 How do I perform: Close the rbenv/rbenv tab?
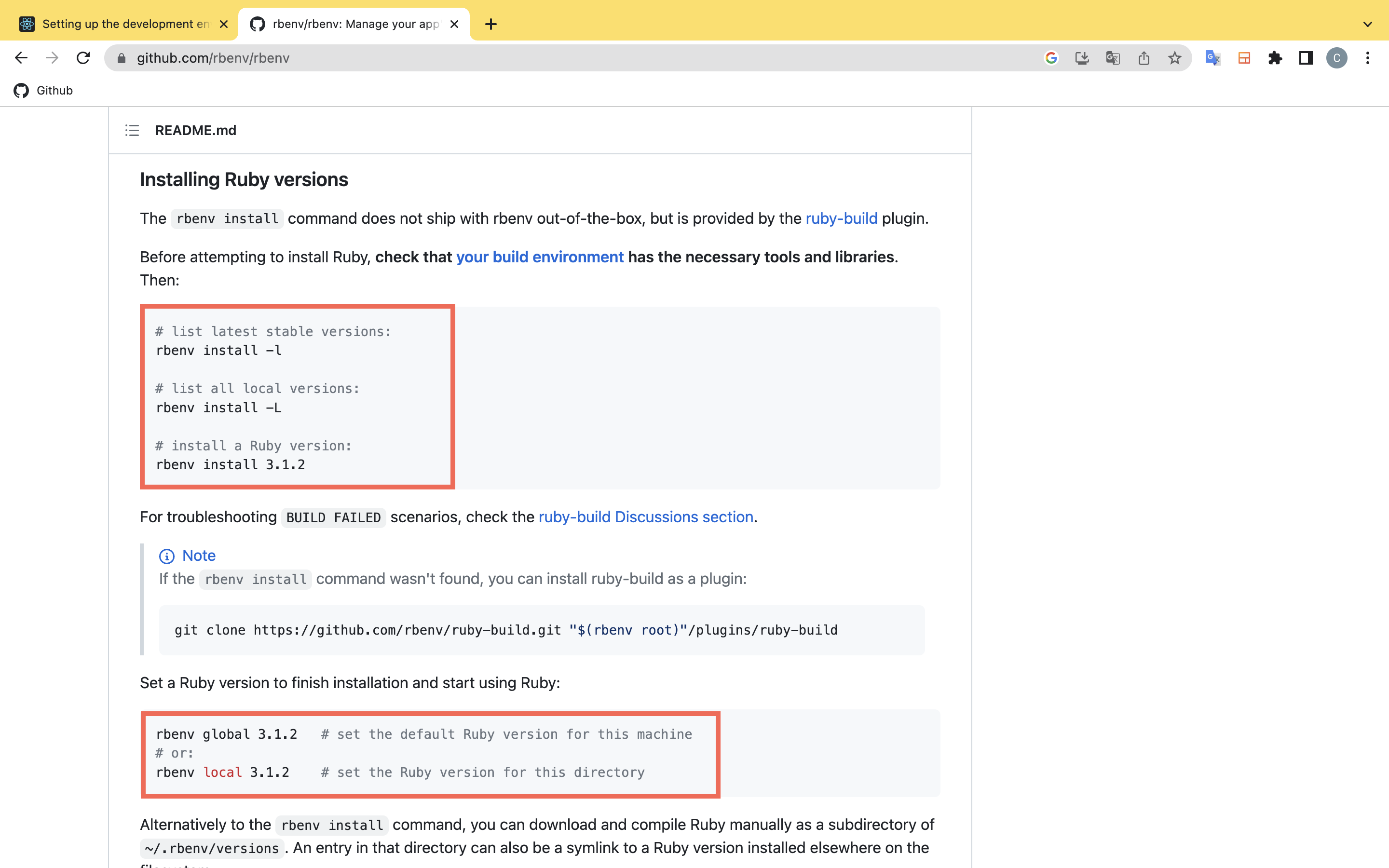click(x=454, y=24)
